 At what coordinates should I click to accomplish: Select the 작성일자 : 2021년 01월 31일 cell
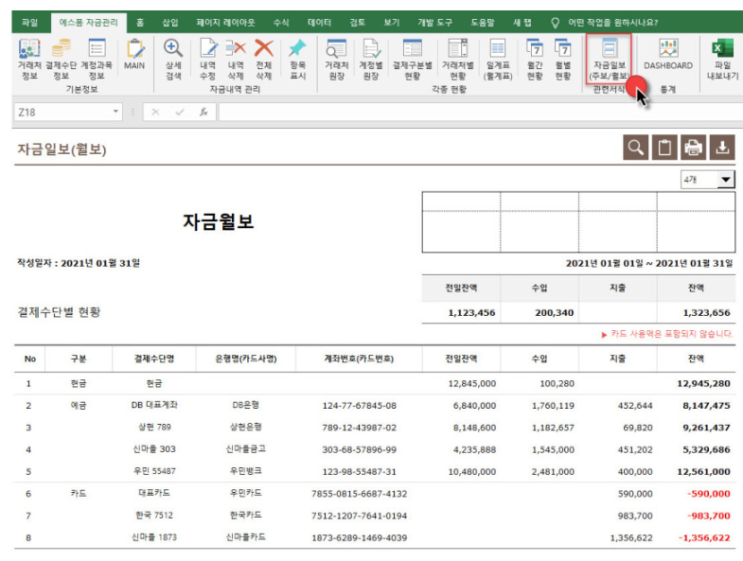pos(79,262)
